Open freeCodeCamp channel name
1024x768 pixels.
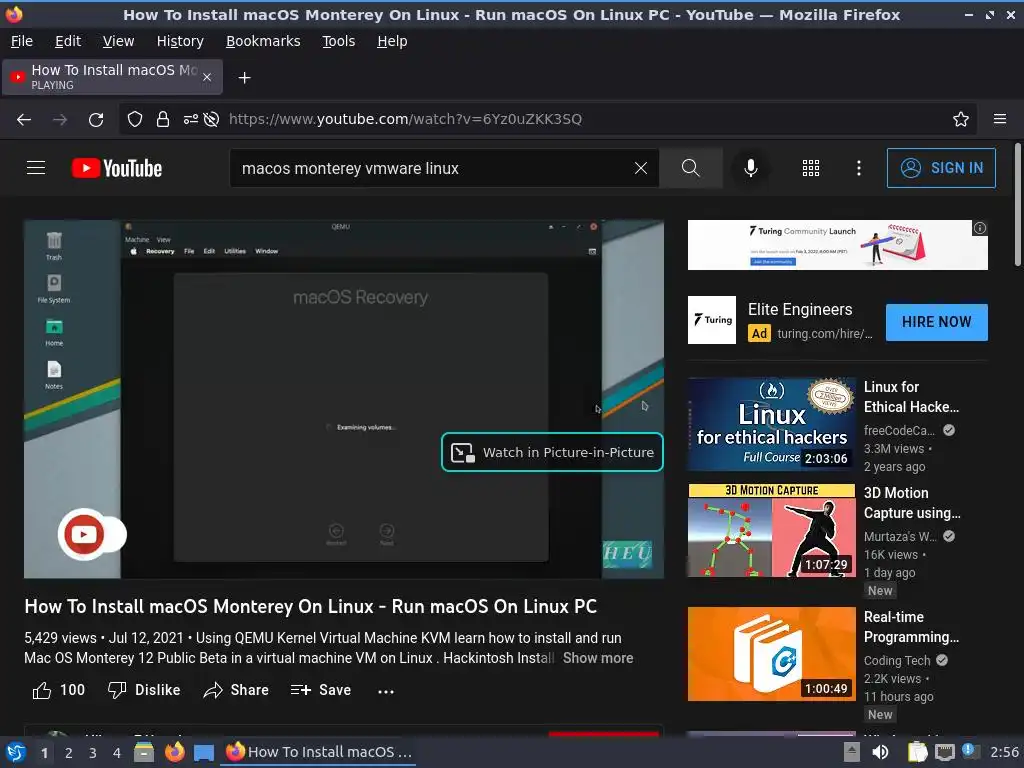(x=899, y=430)
